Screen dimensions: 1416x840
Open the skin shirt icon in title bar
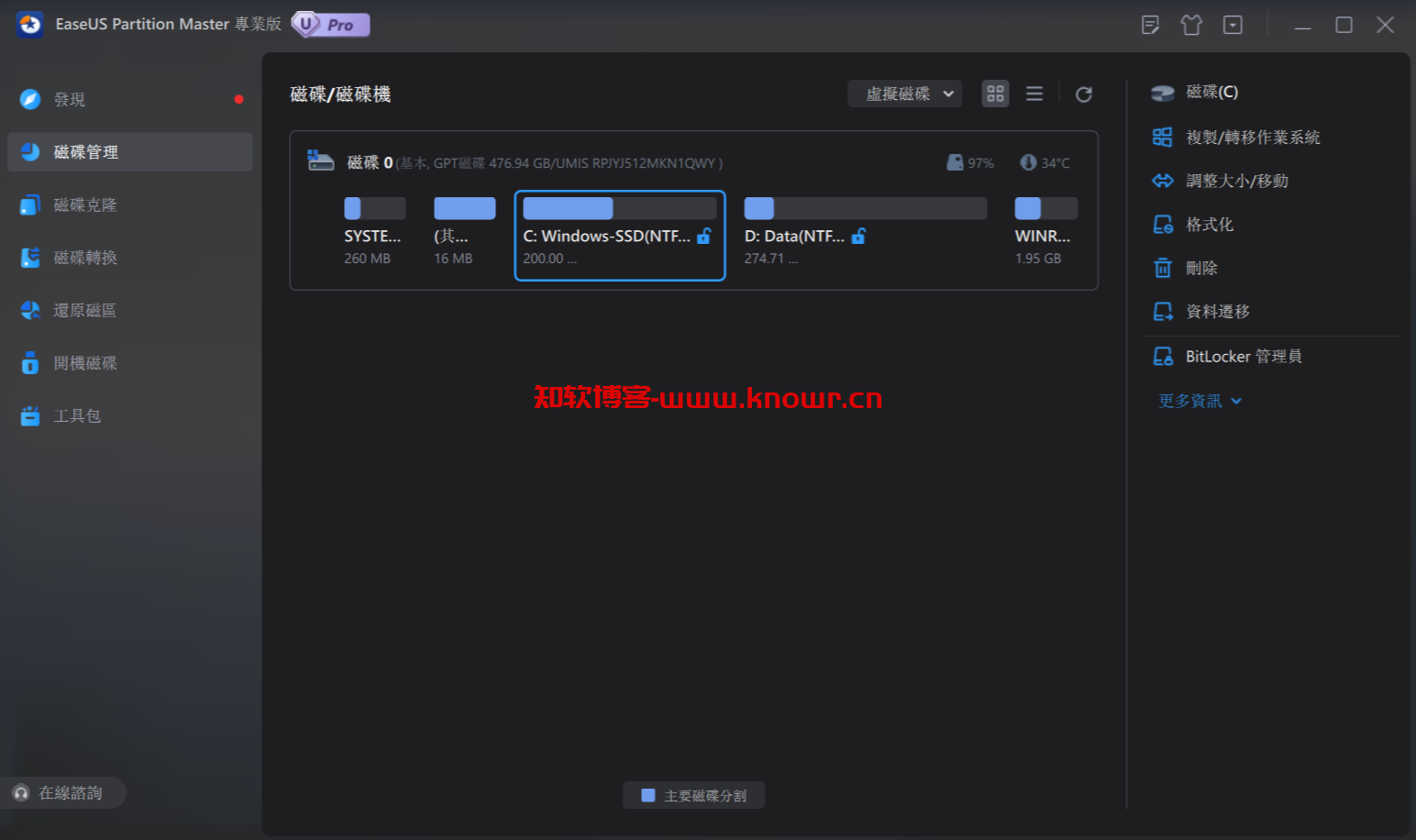click(x=1191, y=25)
